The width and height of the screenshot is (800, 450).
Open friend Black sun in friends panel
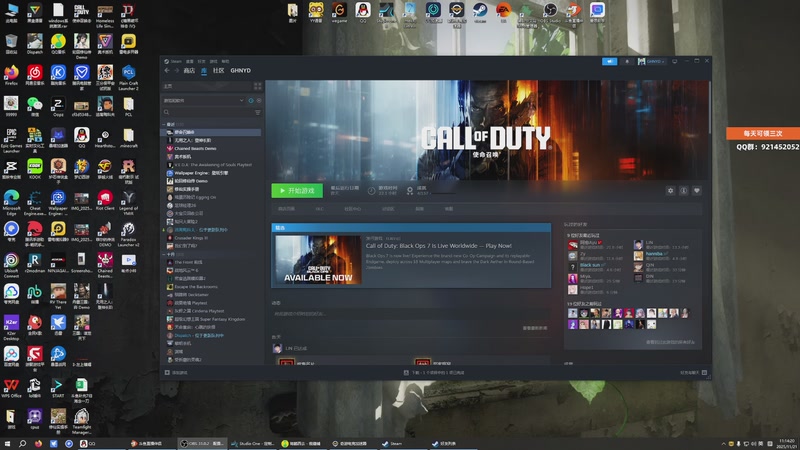coord(590,265)
